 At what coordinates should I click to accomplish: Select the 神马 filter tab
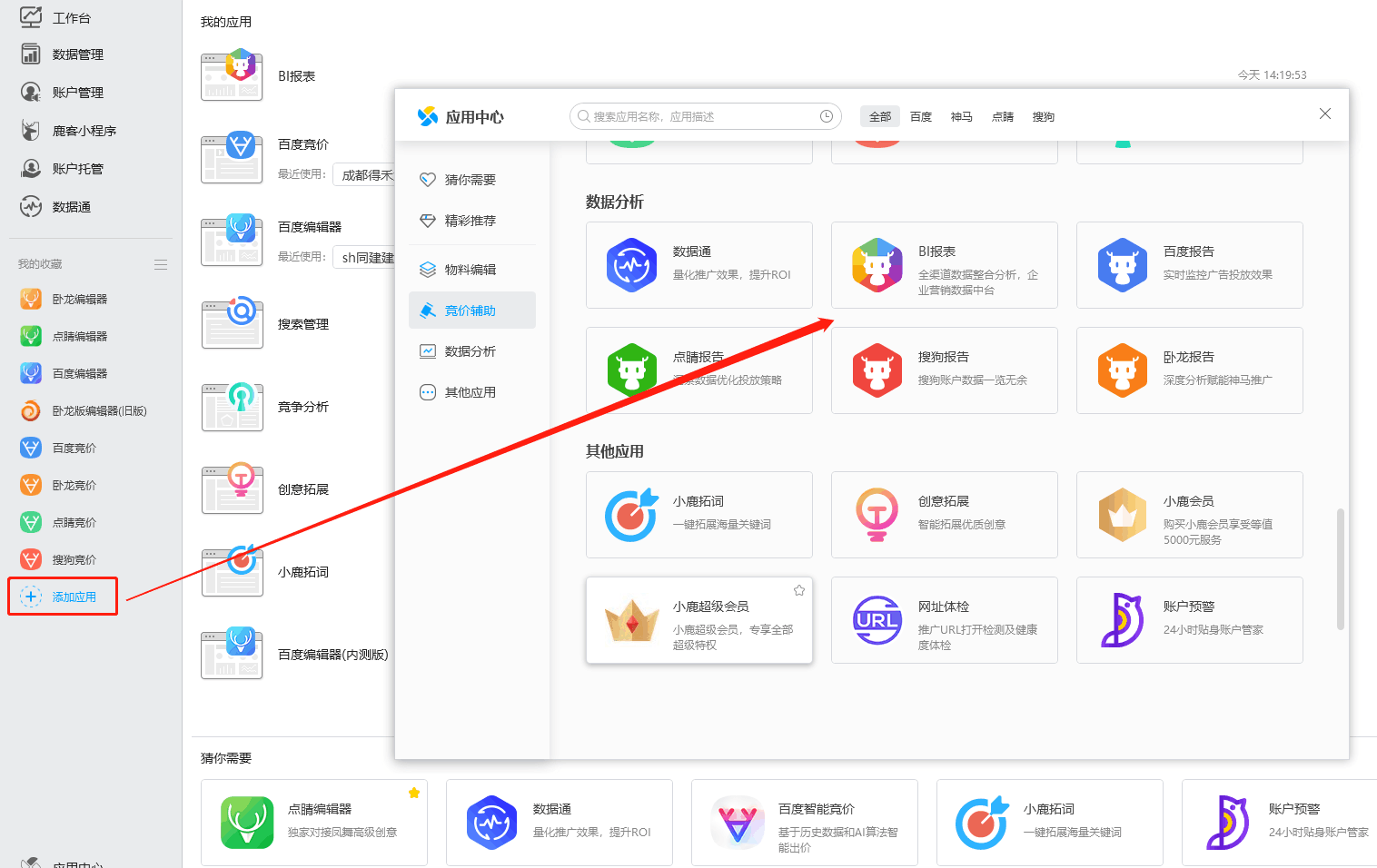click(962, 116)
